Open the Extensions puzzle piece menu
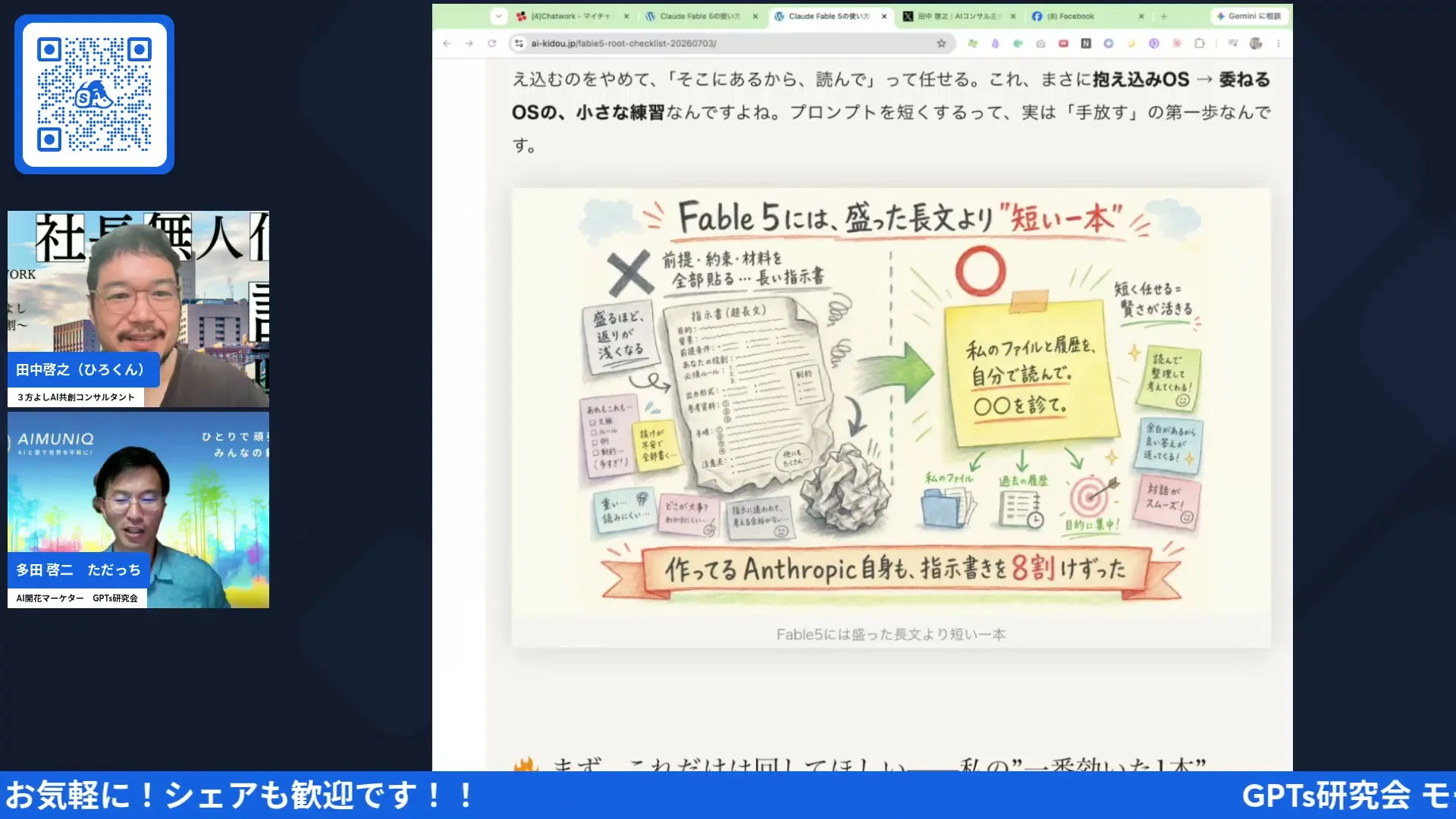The height and width of the screenshot is (819, 1456). [x=1200, y=43]
